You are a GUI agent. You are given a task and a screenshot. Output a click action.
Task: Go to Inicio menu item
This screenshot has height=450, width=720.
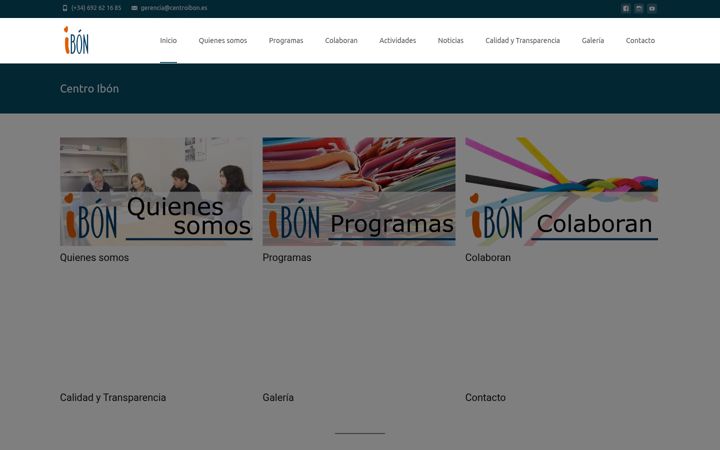point(168,40)
